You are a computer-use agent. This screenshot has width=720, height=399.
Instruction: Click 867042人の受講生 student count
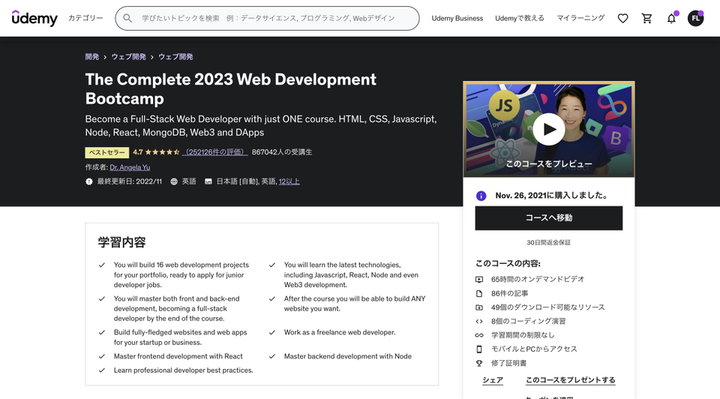[x=282, y=152]
